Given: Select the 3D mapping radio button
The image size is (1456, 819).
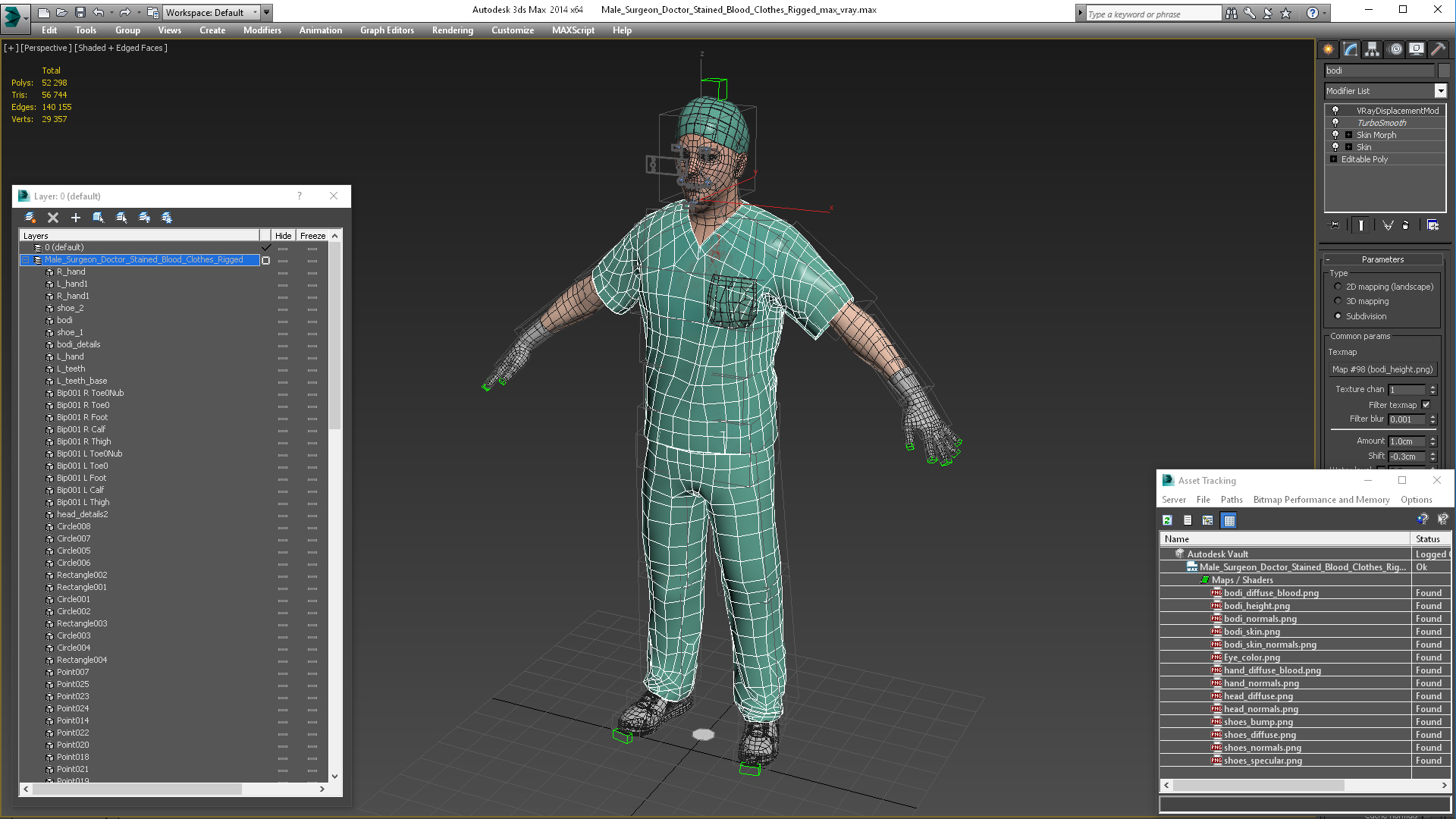Looking at the screenshot, I should (x=1338, y=301).
